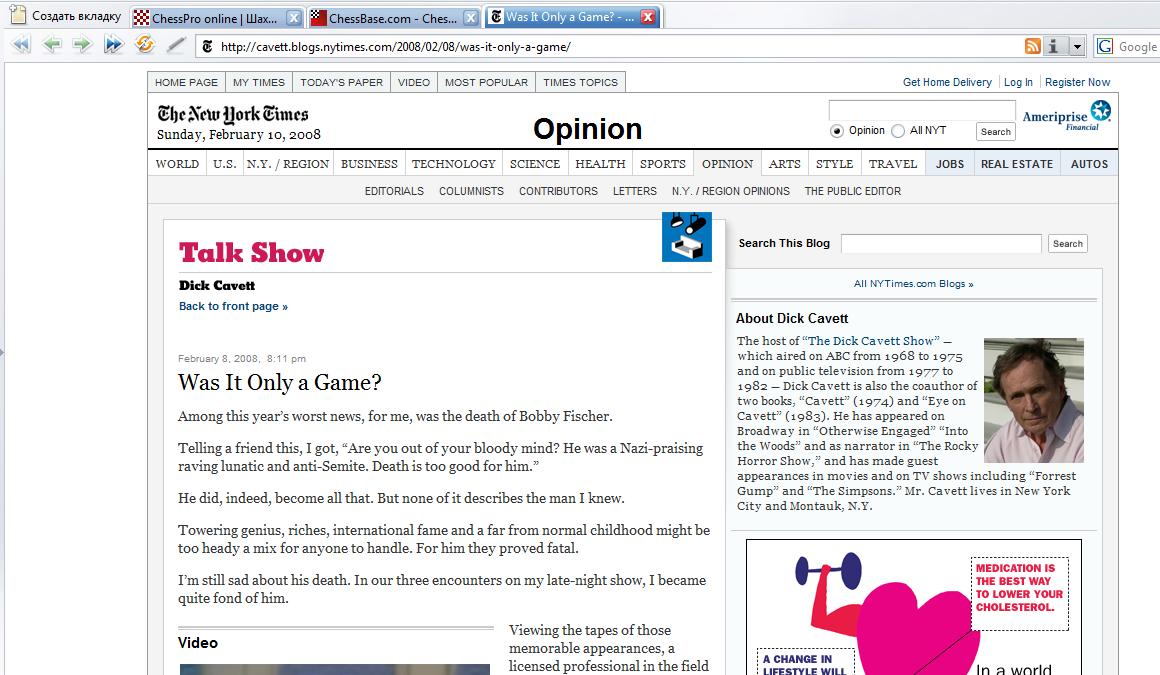
Task: Select the Opinion search radio button
Action: click(x=836, y=131)
